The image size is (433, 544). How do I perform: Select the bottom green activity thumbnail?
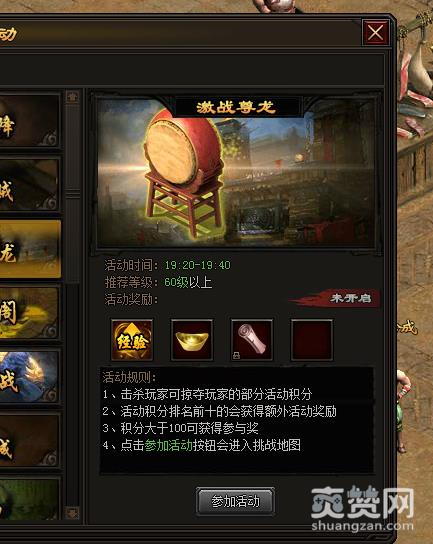(29, 499)
